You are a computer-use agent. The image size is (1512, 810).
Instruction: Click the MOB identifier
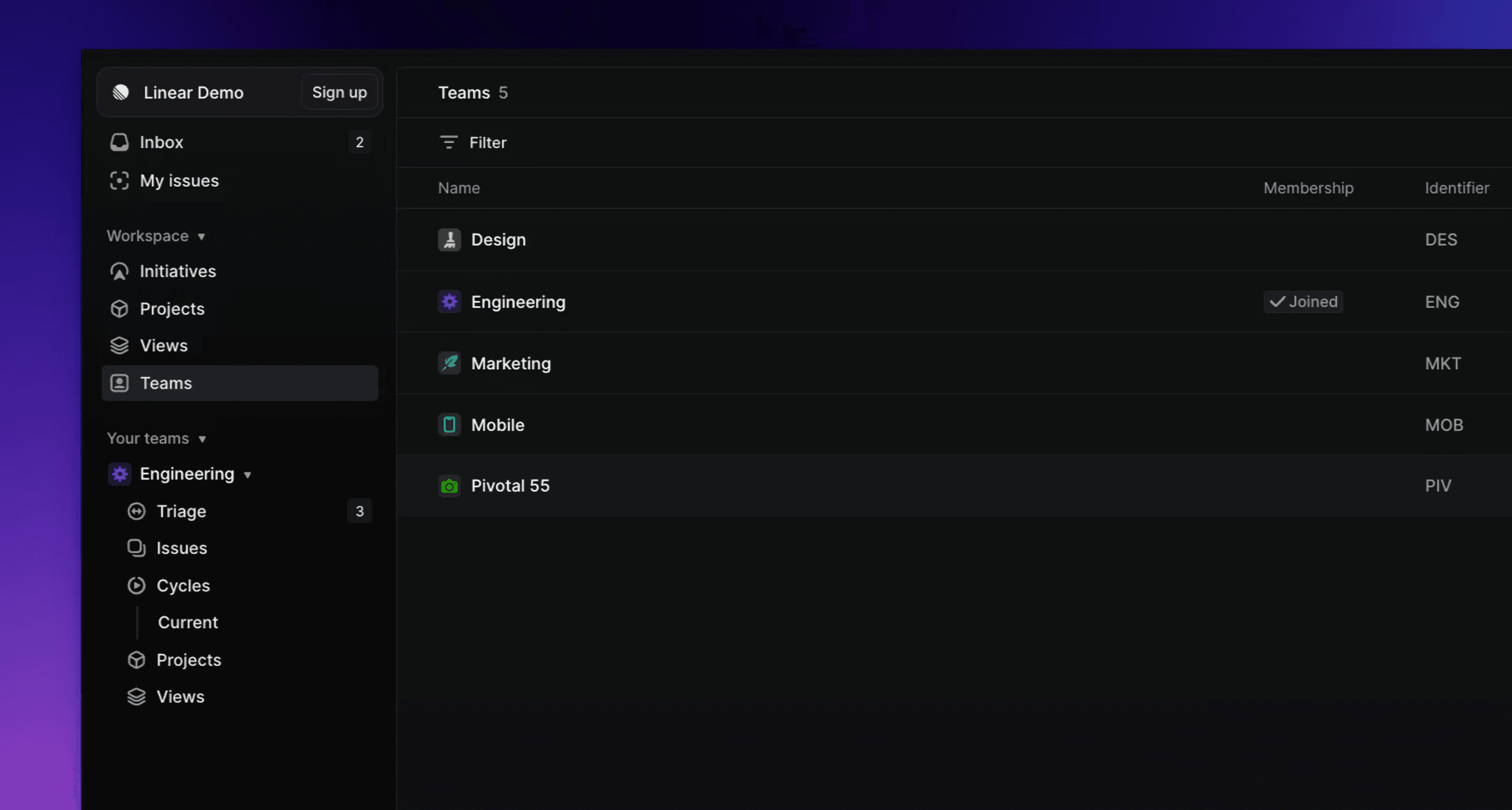pyautogui.click(x=1444, y=425)
